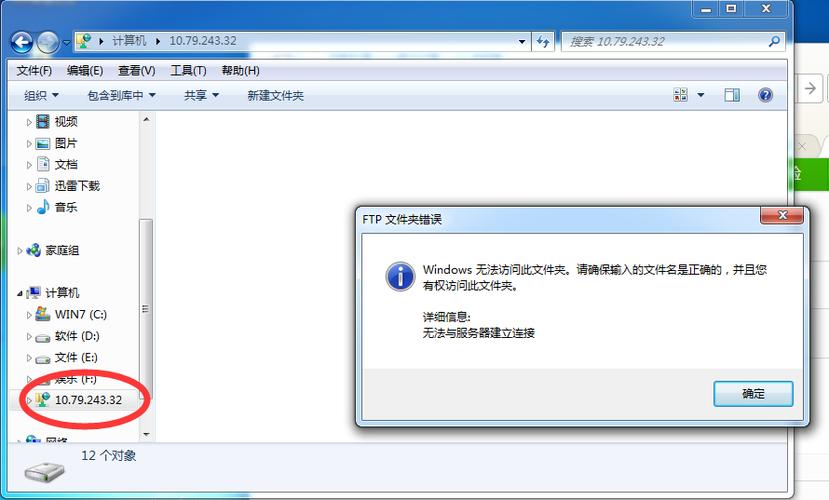This screenshot has width=829, height=500.
Task: Expand the 文件 (E:) node
Action: click(x=29, y=358)
